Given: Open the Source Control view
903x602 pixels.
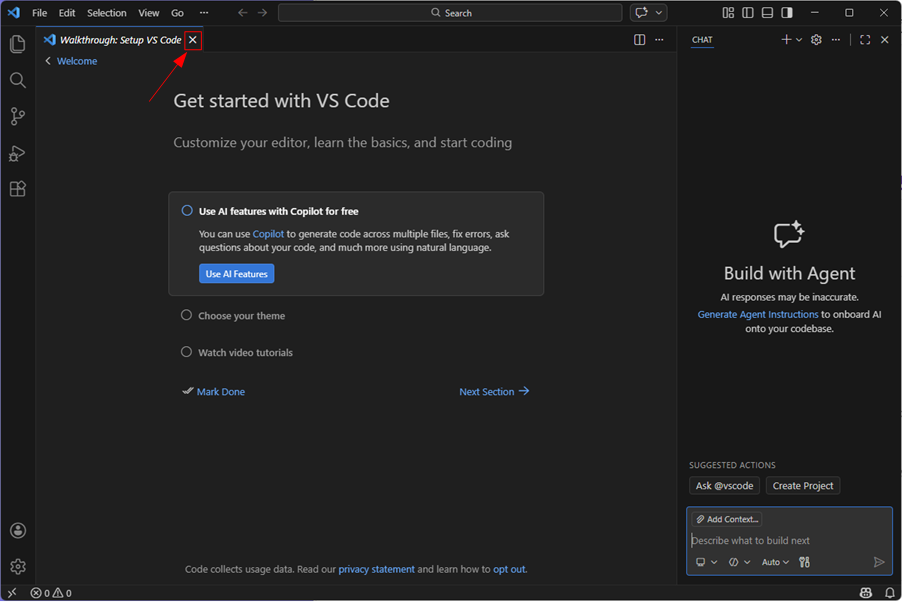Looking at the screenshot, I should click(17, 117).
